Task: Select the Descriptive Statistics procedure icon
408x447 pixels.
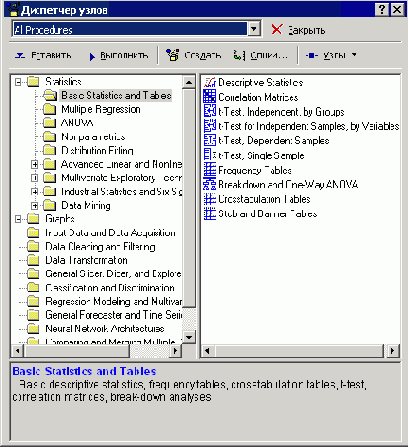Action: (x=210, y=82)
